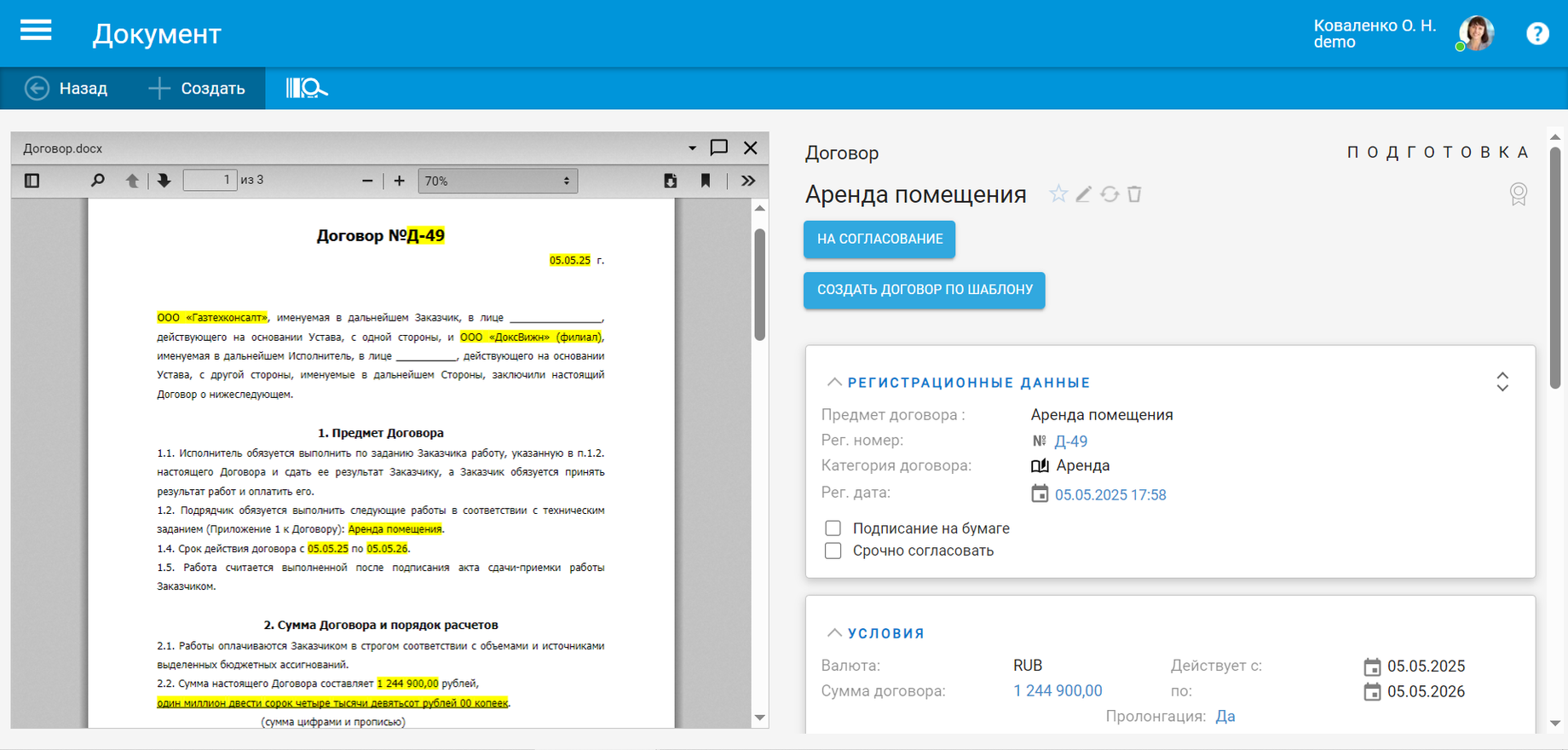Open the help question mark

(1536, 34)
